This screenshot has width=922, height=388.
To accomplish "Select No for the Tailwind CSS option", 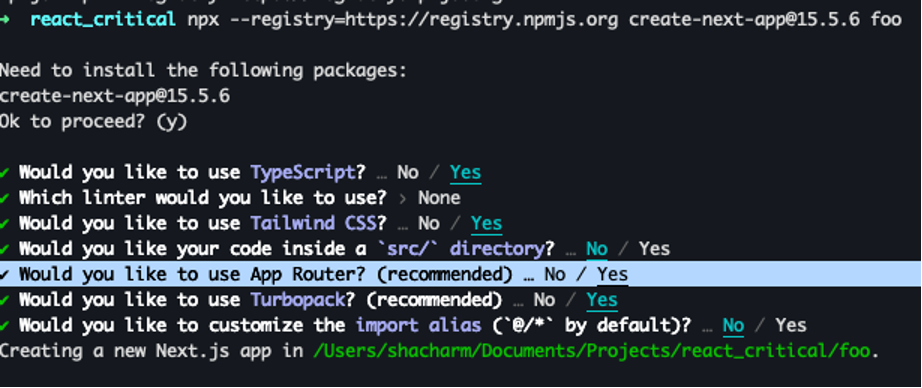I will pyautogui.click(x=429, y=223).
